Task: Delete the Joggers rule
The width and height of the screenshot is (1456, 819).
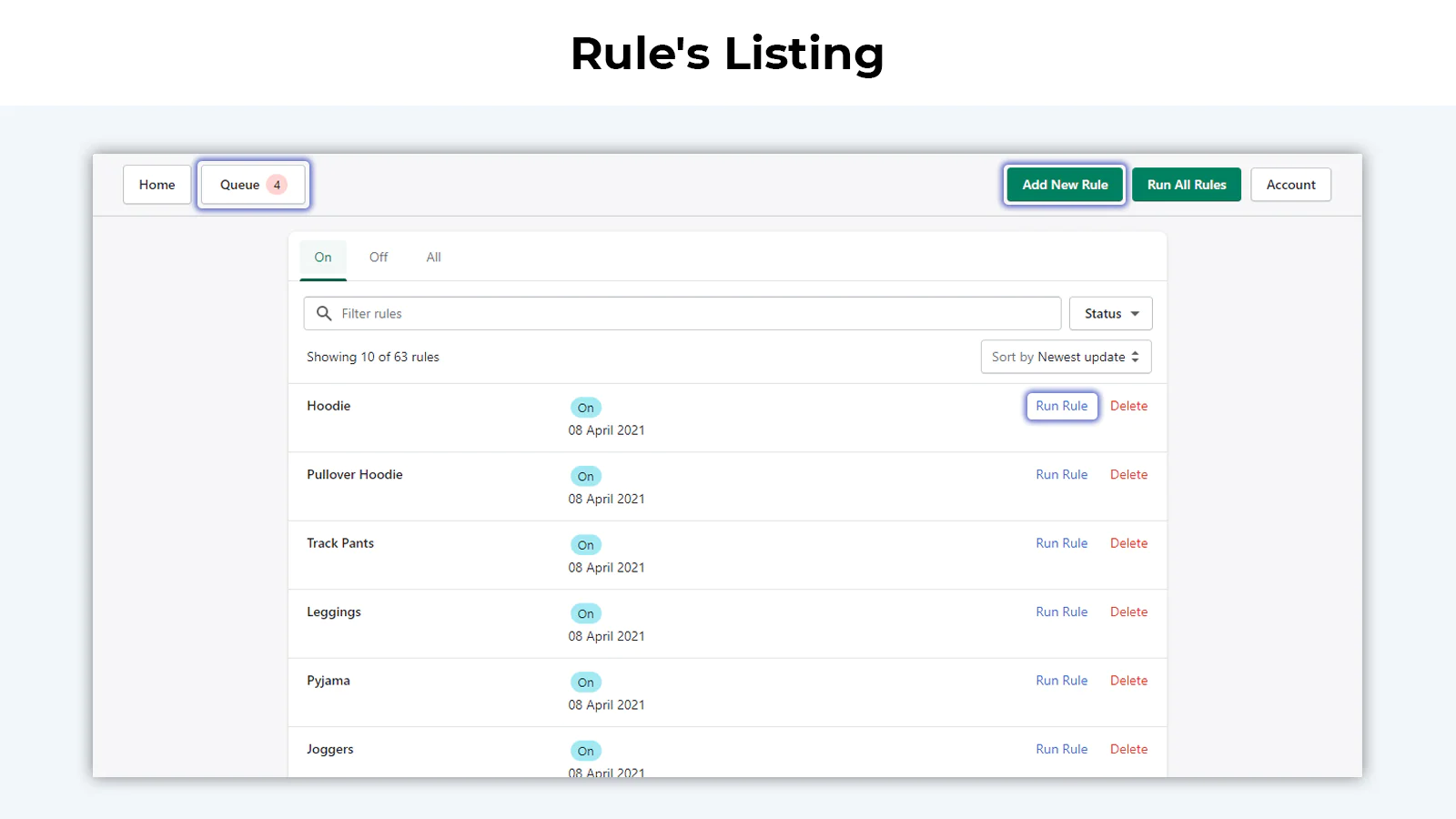Action: [x=1128, y=750]
